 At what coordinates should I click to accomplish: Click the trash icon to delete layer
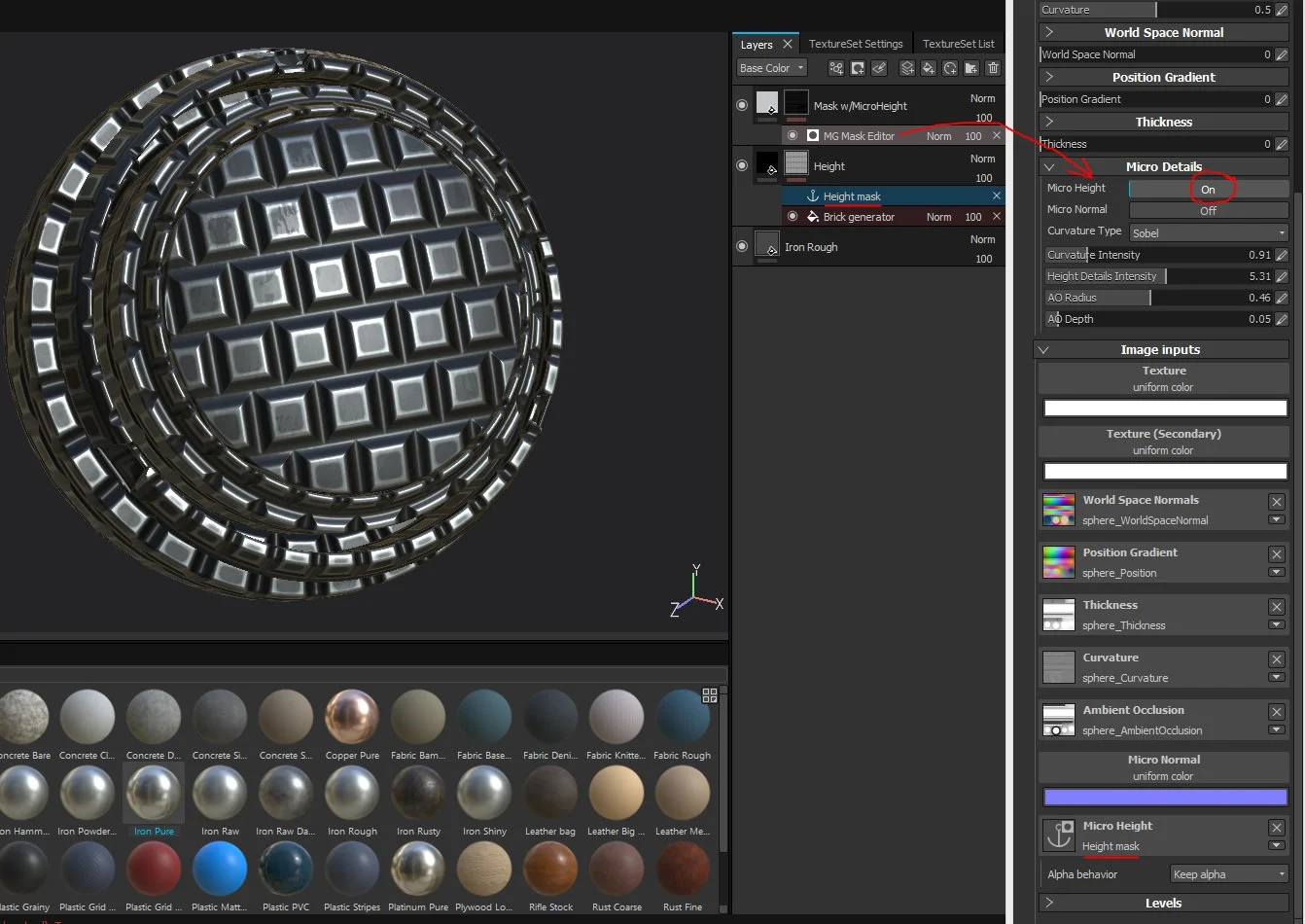[993, 68]
